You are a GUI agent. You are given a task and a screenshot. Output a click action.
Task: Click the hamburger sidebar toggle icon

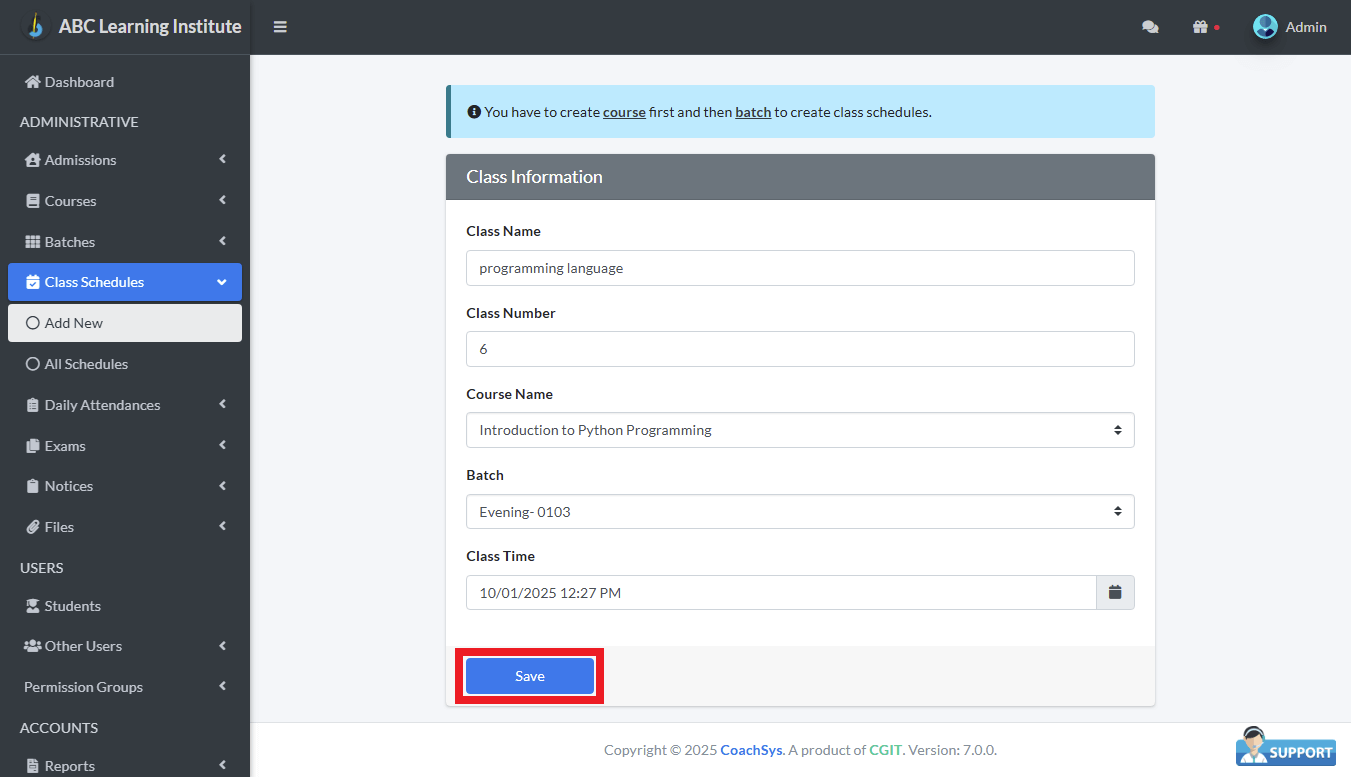tap(280, 27)
